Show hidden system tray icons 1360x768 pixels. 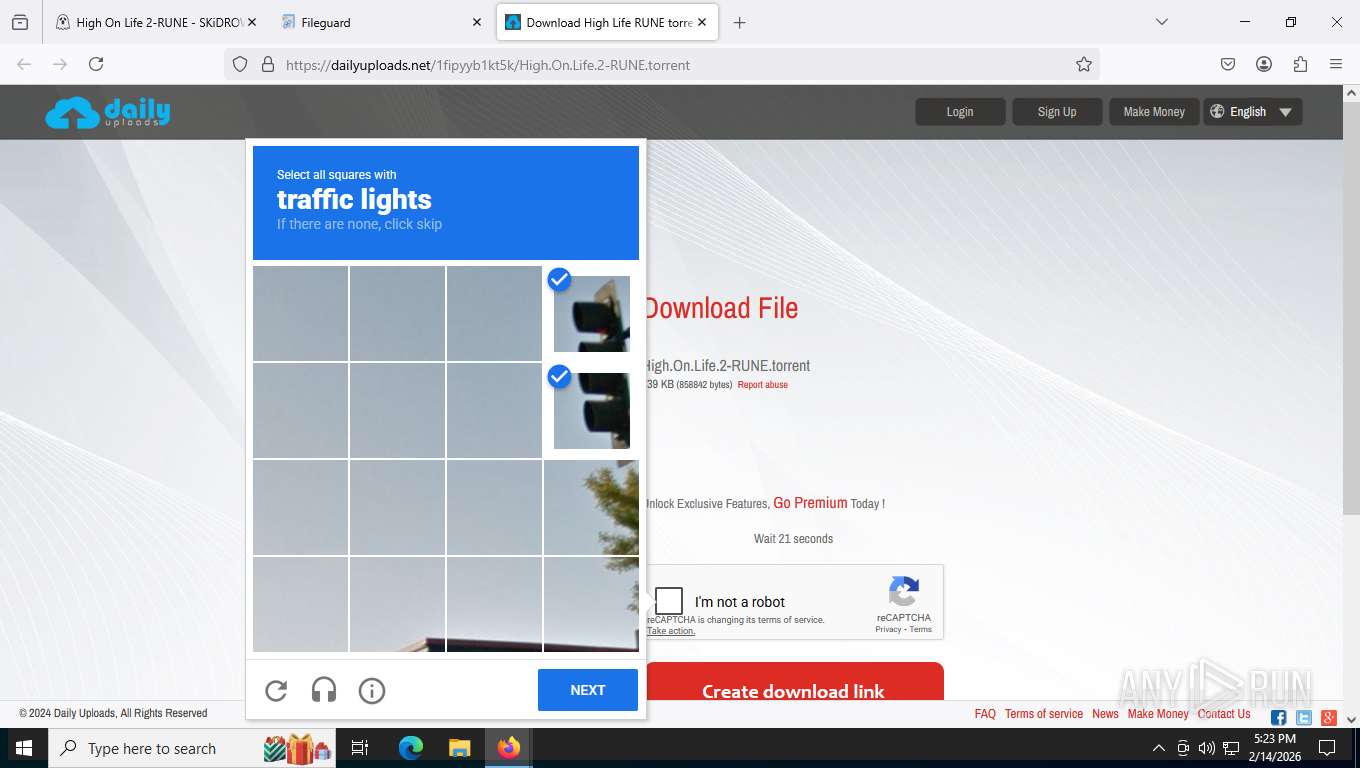tap(1159, 748)
